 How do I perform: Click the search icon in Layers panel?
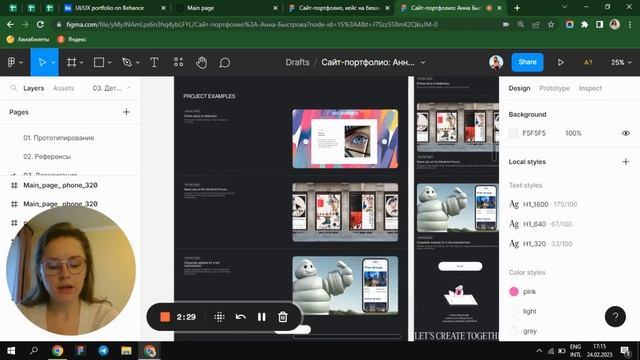[x=13, y=88]
